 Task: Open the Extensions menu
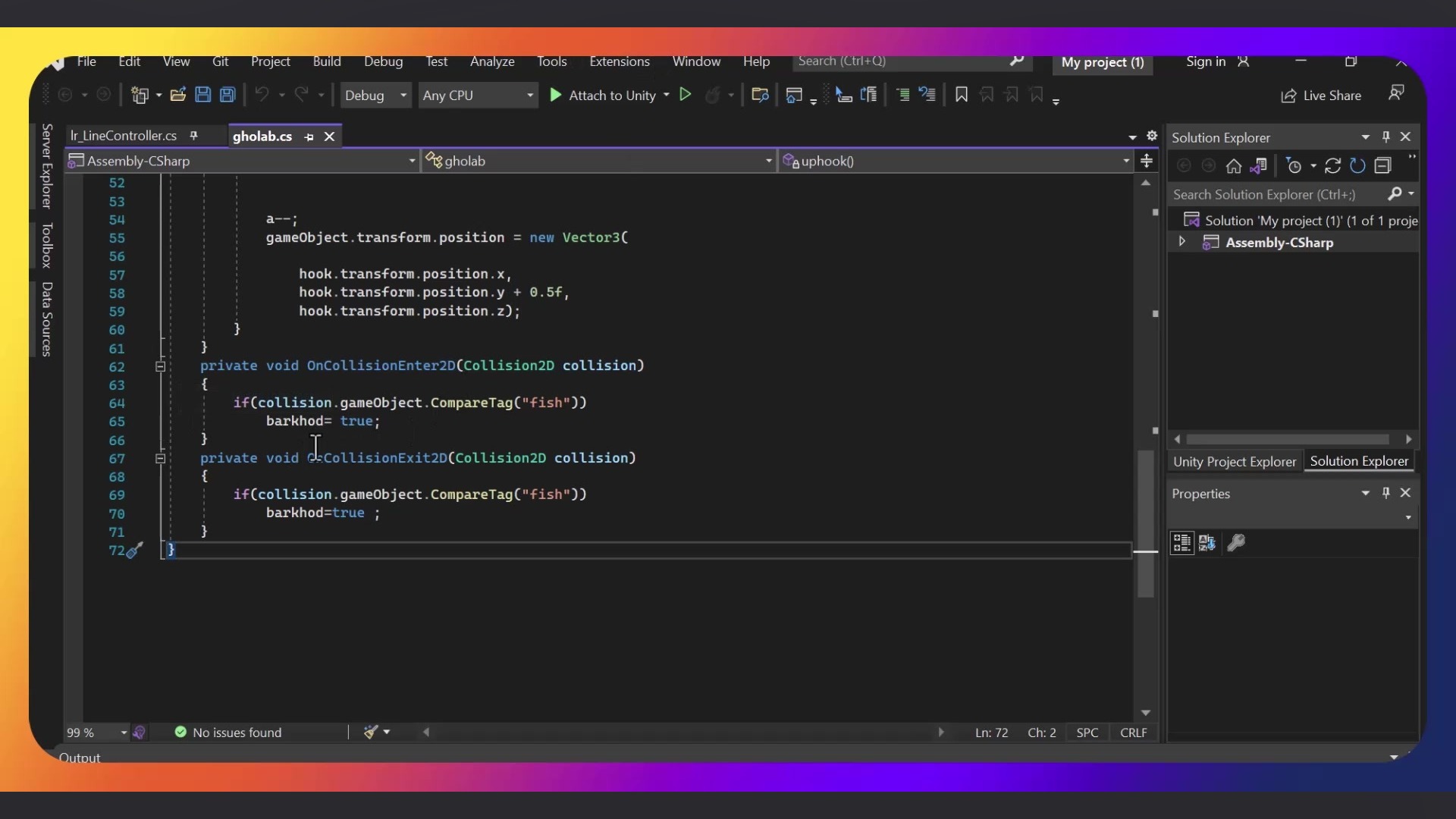pos(619,61)
